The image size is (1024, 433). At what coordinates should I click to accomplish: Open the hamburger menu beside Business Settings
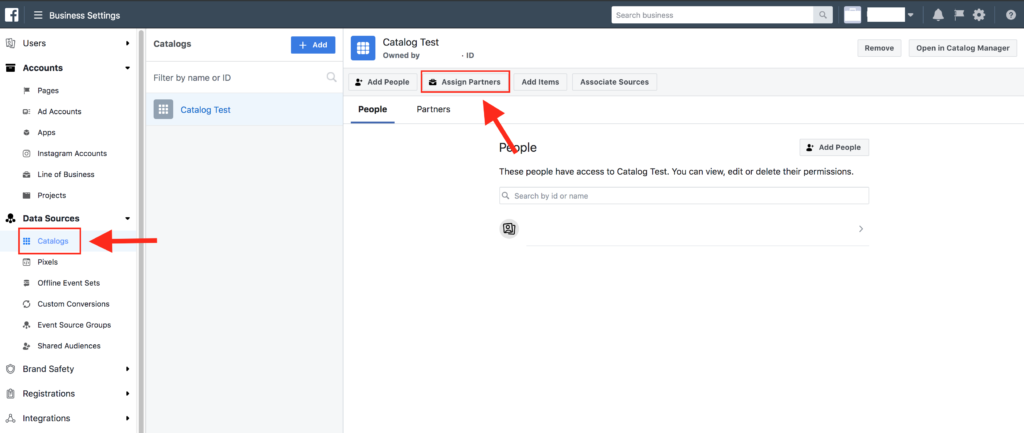pyautogui.click(x=38, y=16)
